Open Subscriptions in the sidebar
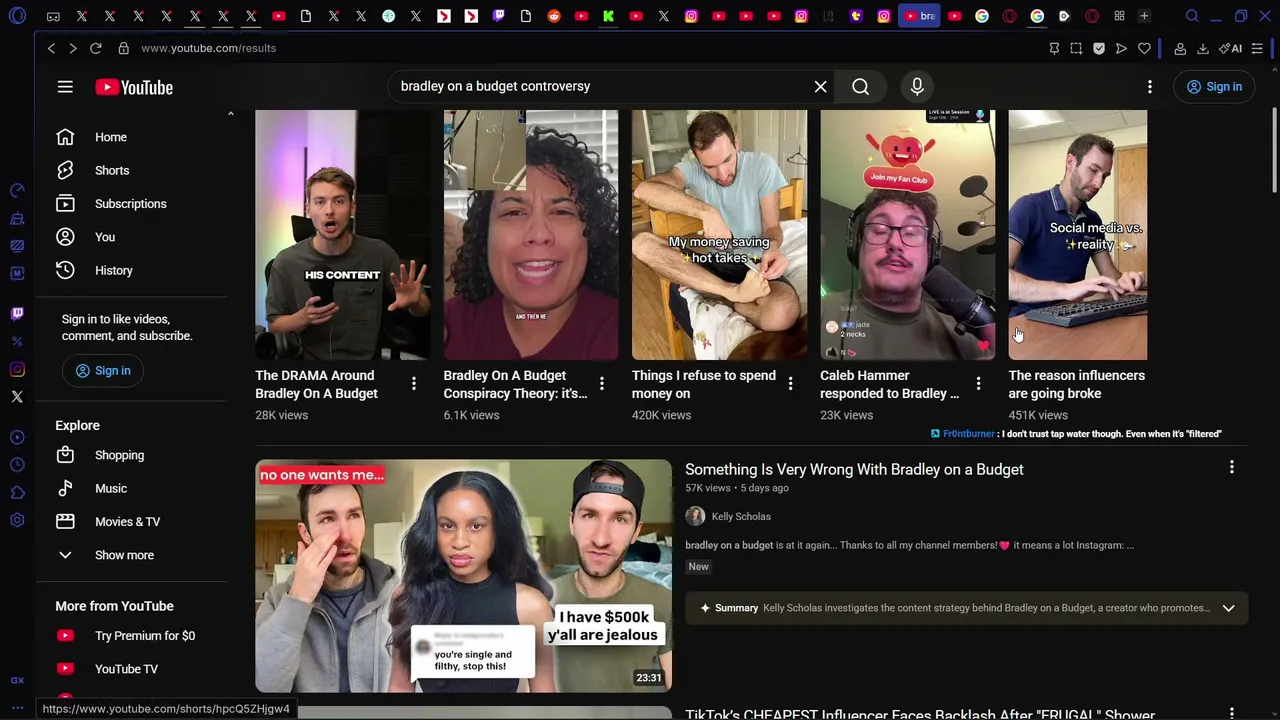The image size is (1280, 720). (x=132, y=204)
